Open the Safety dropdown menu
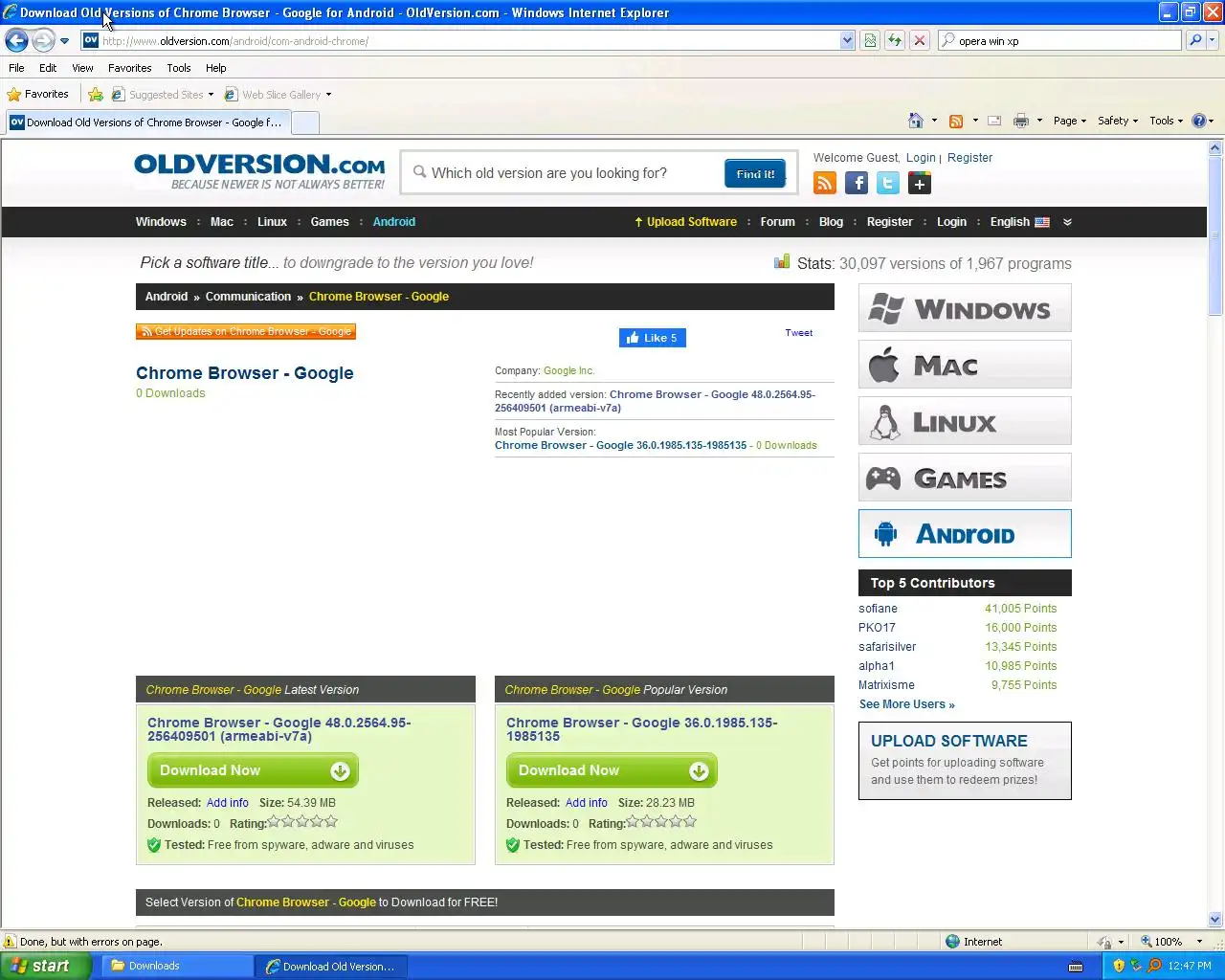The width and height of the screenshot is (1225, 980). (1118, 121)
